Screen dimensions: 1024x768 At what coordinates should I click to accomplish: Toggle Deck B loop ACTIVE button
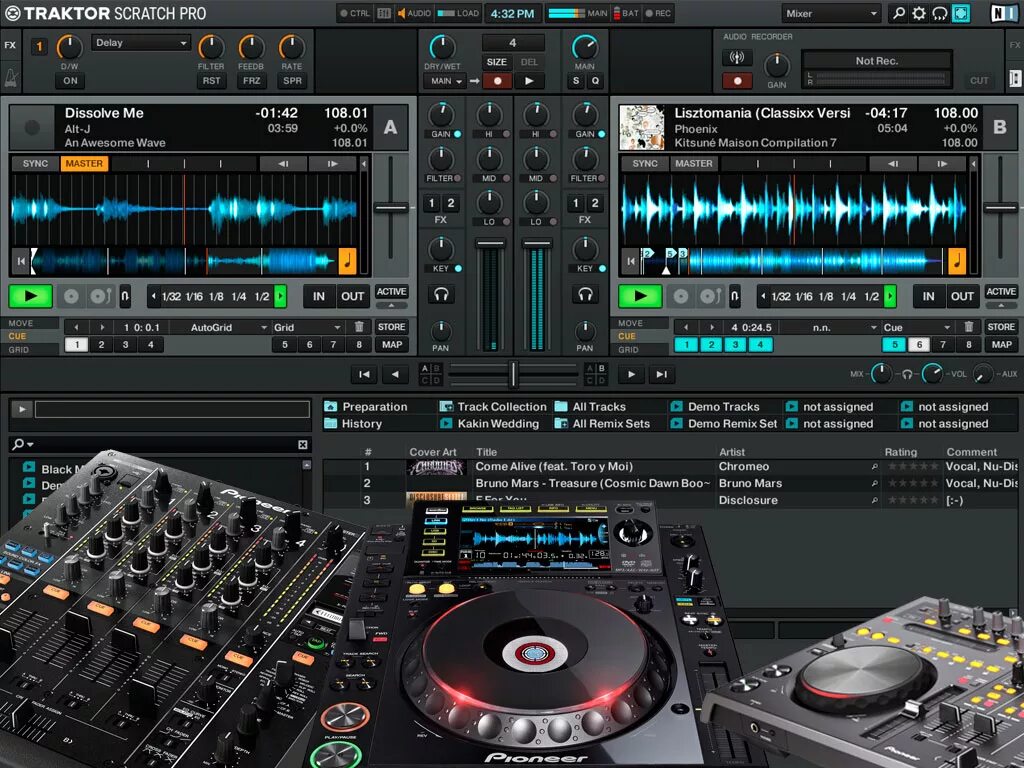click(x=1000, y=292)
